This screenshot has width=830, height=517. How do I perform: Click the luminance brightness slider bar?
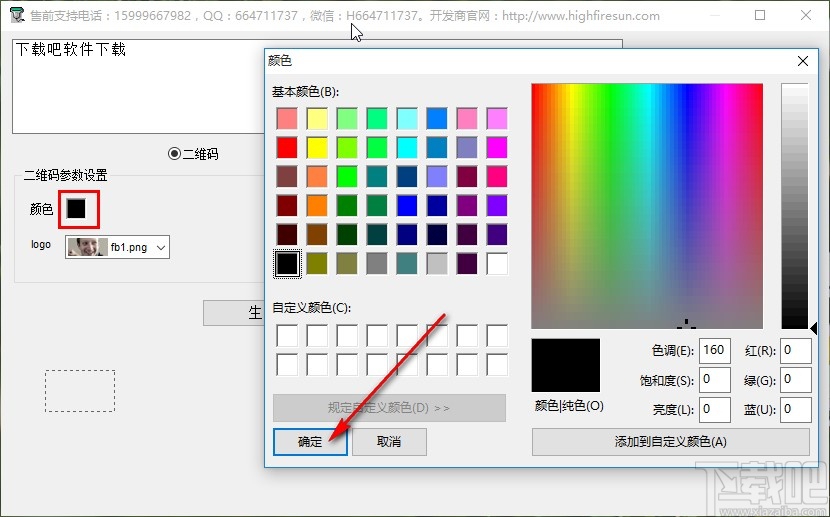click(795, 206)
